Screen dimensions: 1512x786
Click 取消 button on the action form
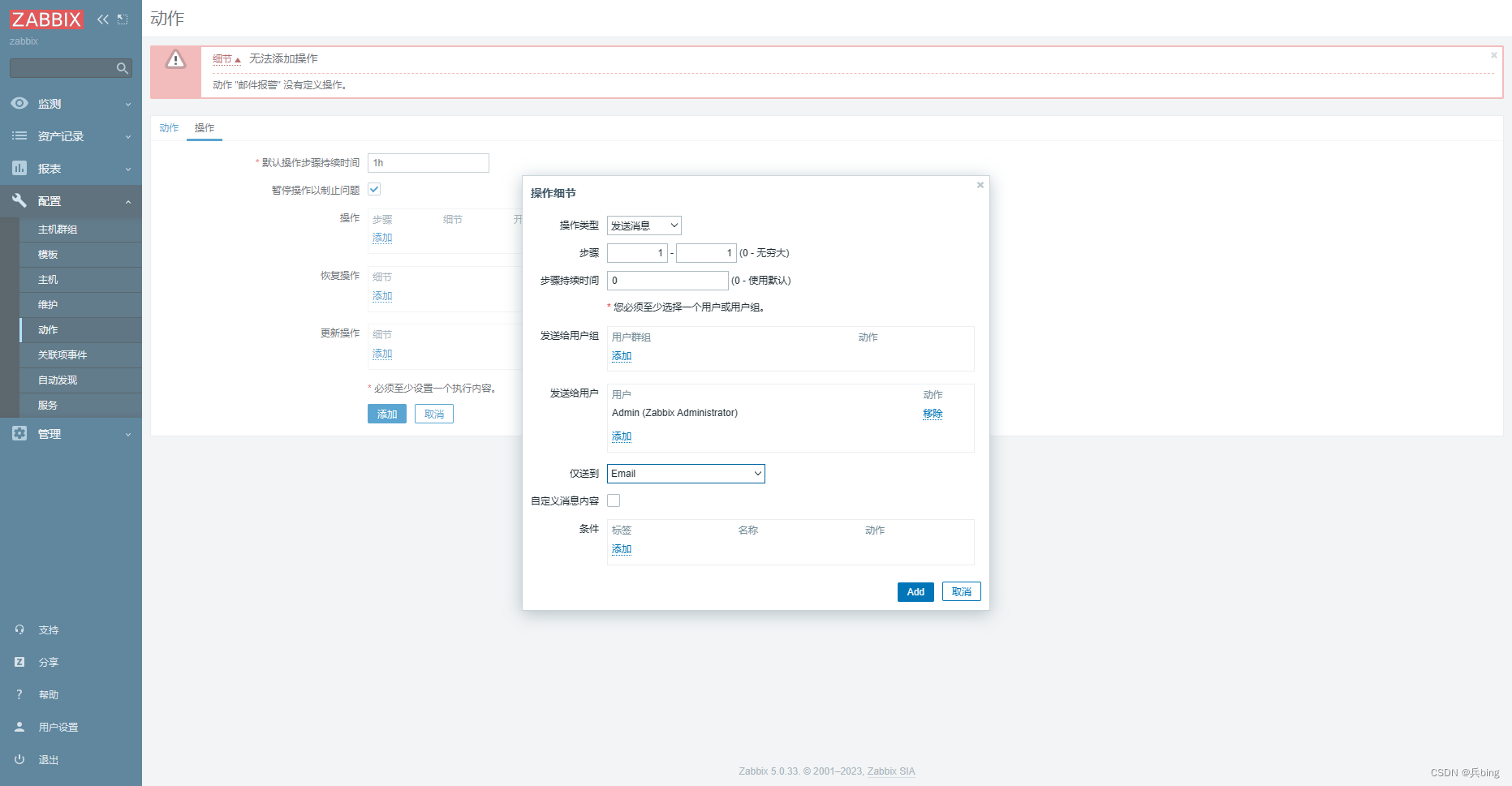click(434, 414)
